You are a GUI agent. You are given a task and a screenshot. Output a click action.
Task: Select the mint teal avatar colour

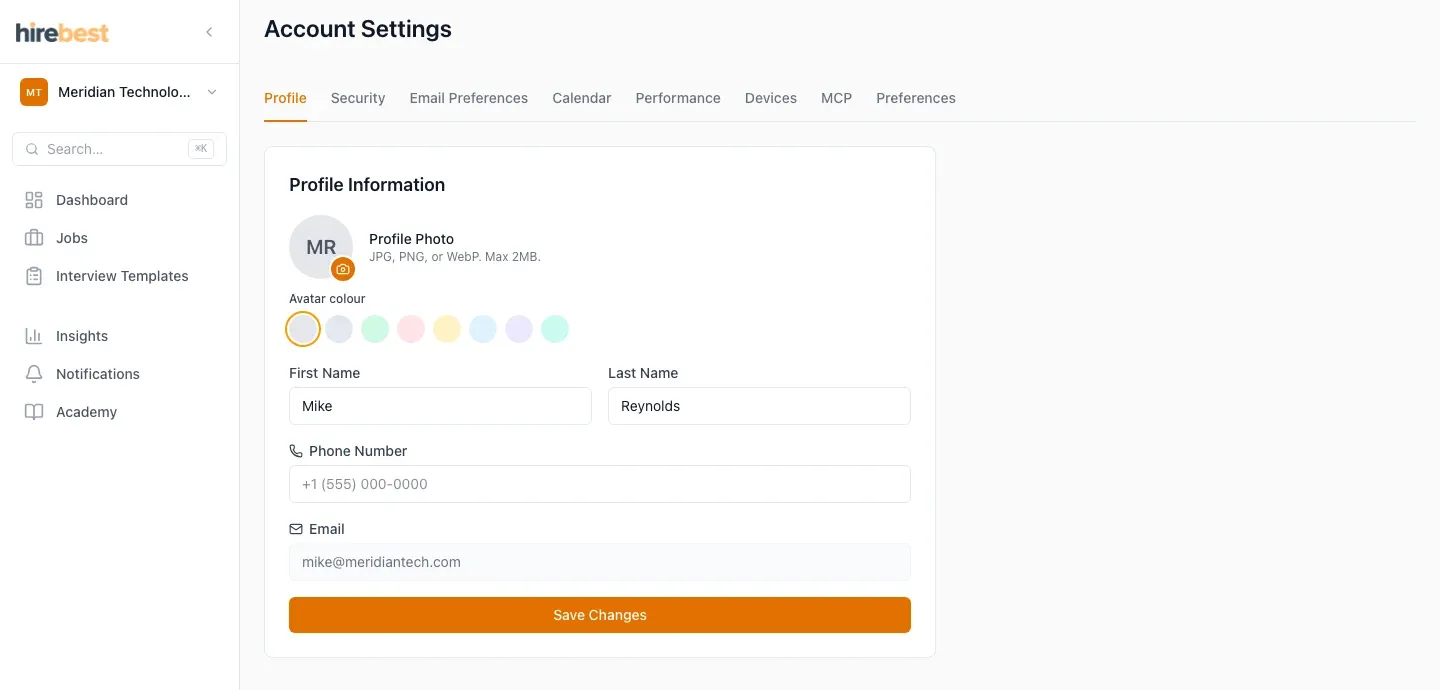(x=555, y=329)
